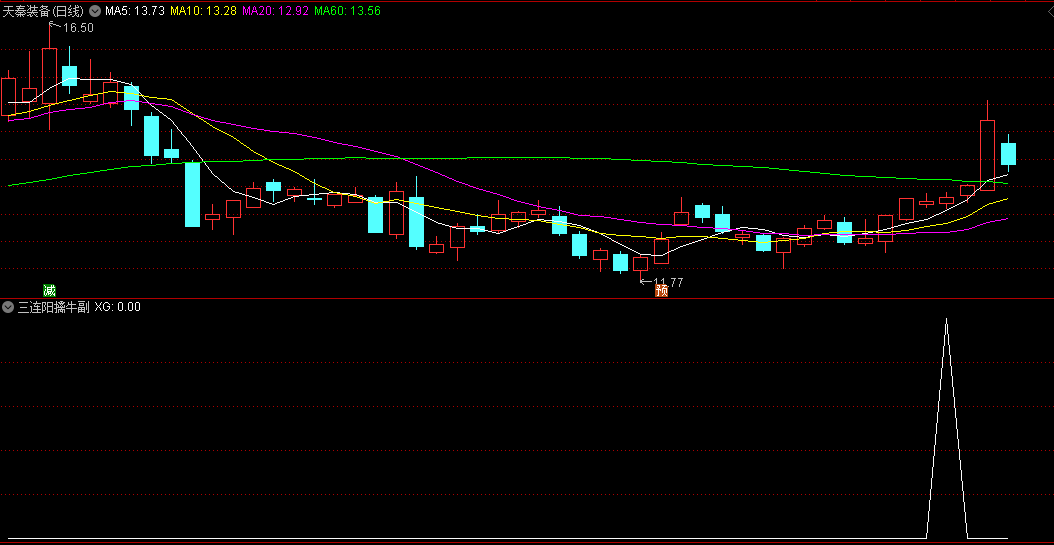Viewport: 1054px width, 545px height.
Task: Expand the dropdown arrow beside 天秦装备(日线)
Action: [95, 11]
